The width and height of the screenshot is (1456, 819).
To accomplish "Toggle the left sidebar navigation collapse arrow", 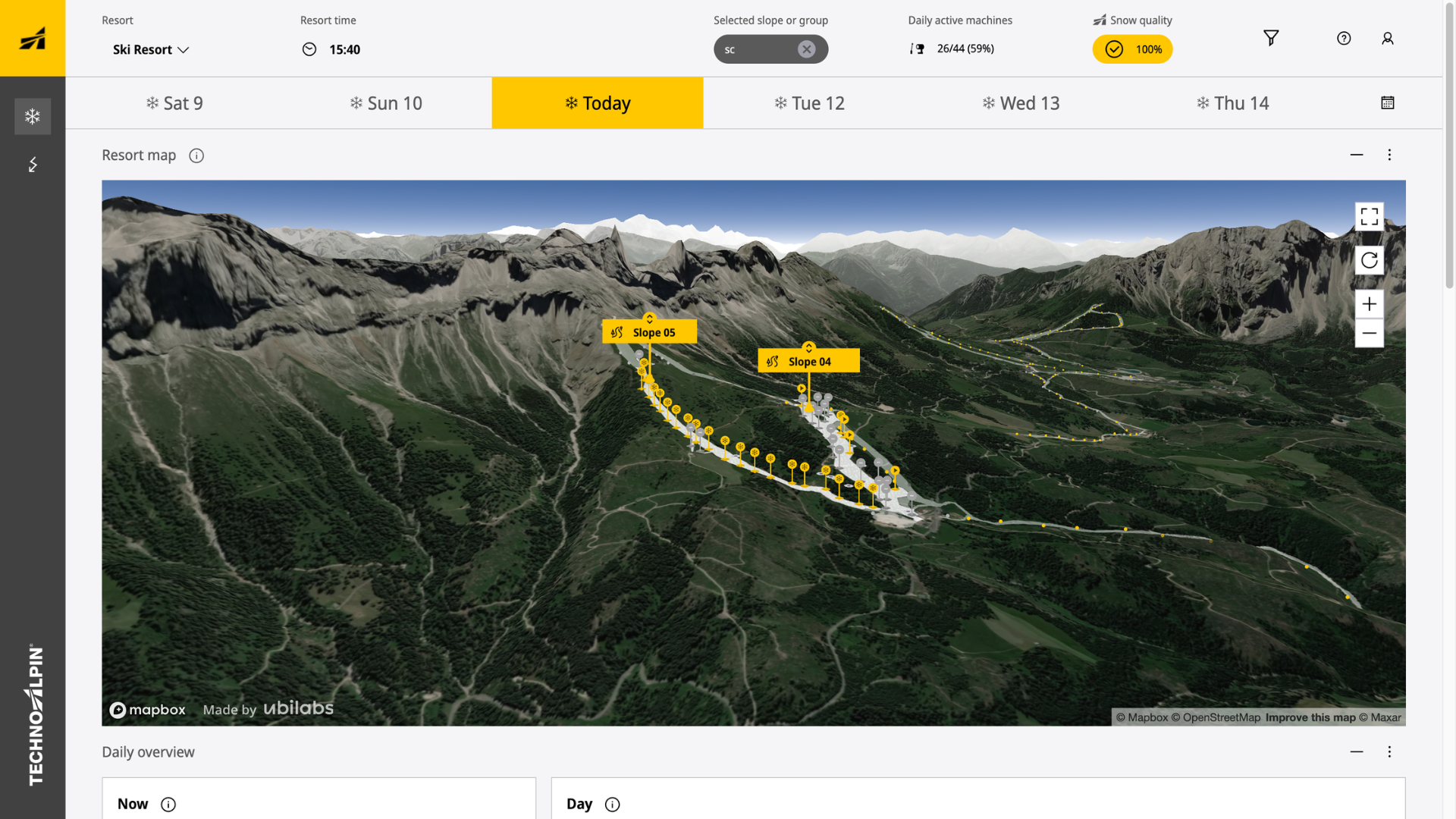I will click(32, 164).
